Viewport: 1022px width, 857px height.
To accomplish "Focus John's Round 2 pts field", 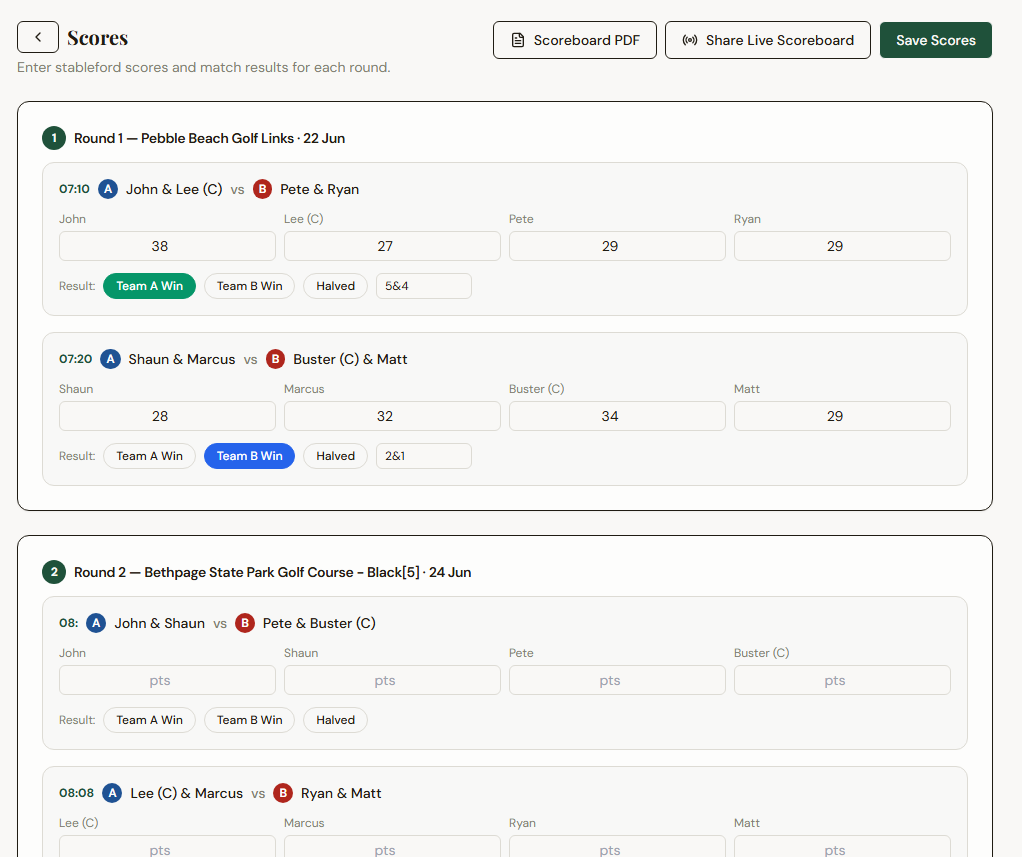I will [168, 680].
